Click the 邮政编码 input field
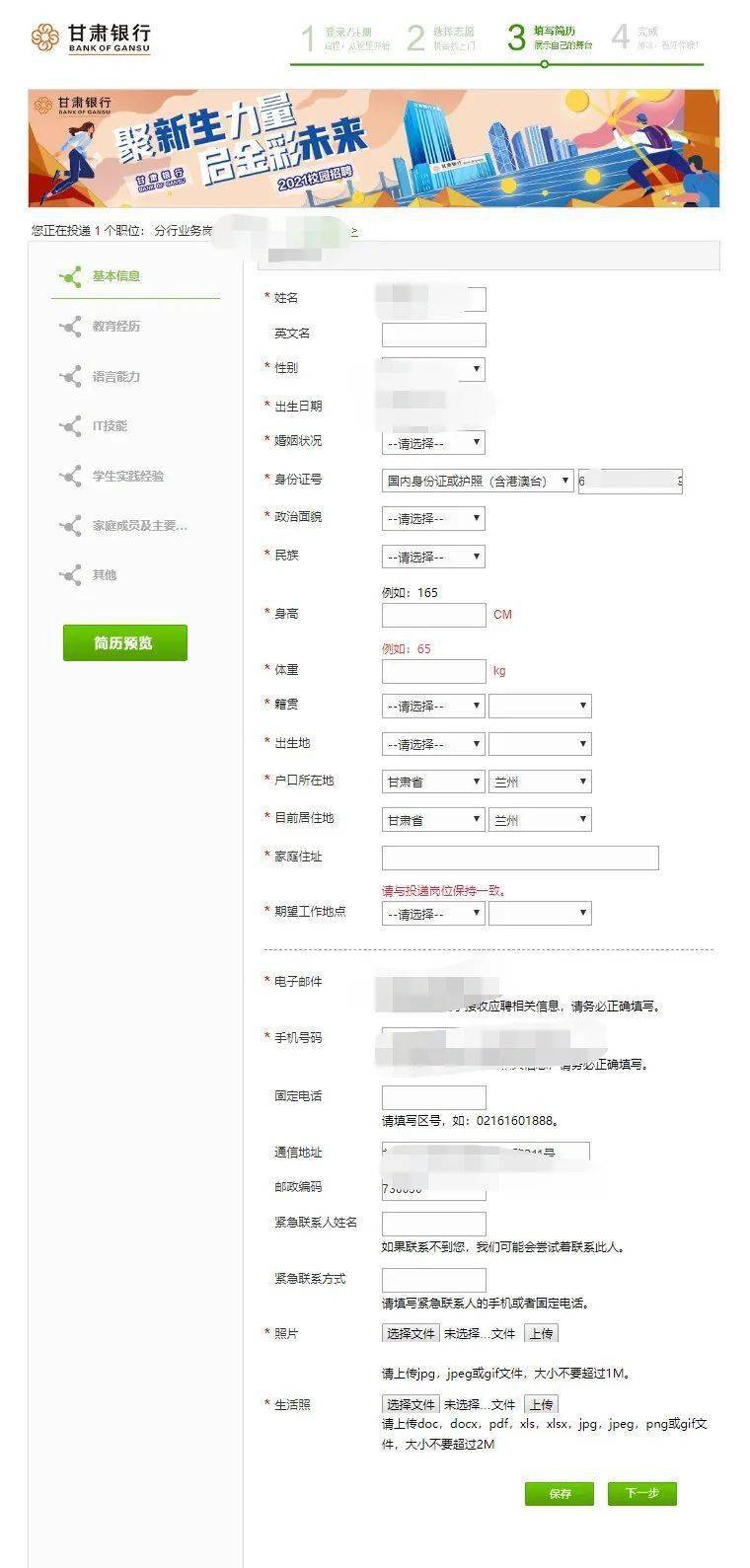 pos(433,1188)
